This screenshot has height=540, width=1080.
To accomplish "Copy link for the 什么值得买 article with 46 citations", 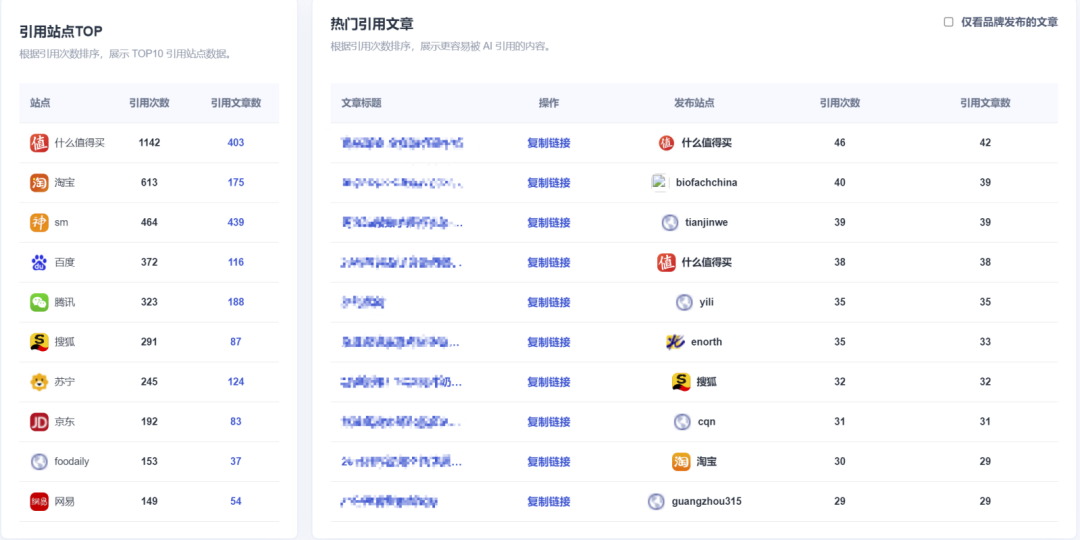I will pyautogui.click(x=548, y=143).
